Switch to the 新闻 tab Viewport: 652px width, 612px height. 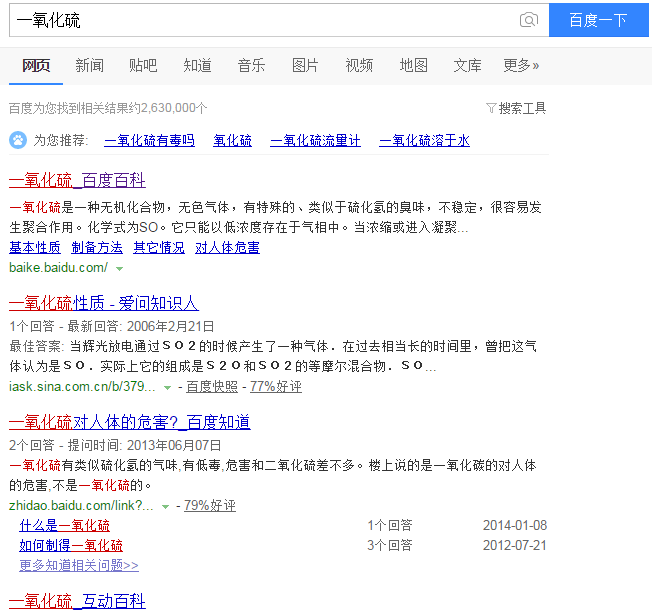pos(89,65)
